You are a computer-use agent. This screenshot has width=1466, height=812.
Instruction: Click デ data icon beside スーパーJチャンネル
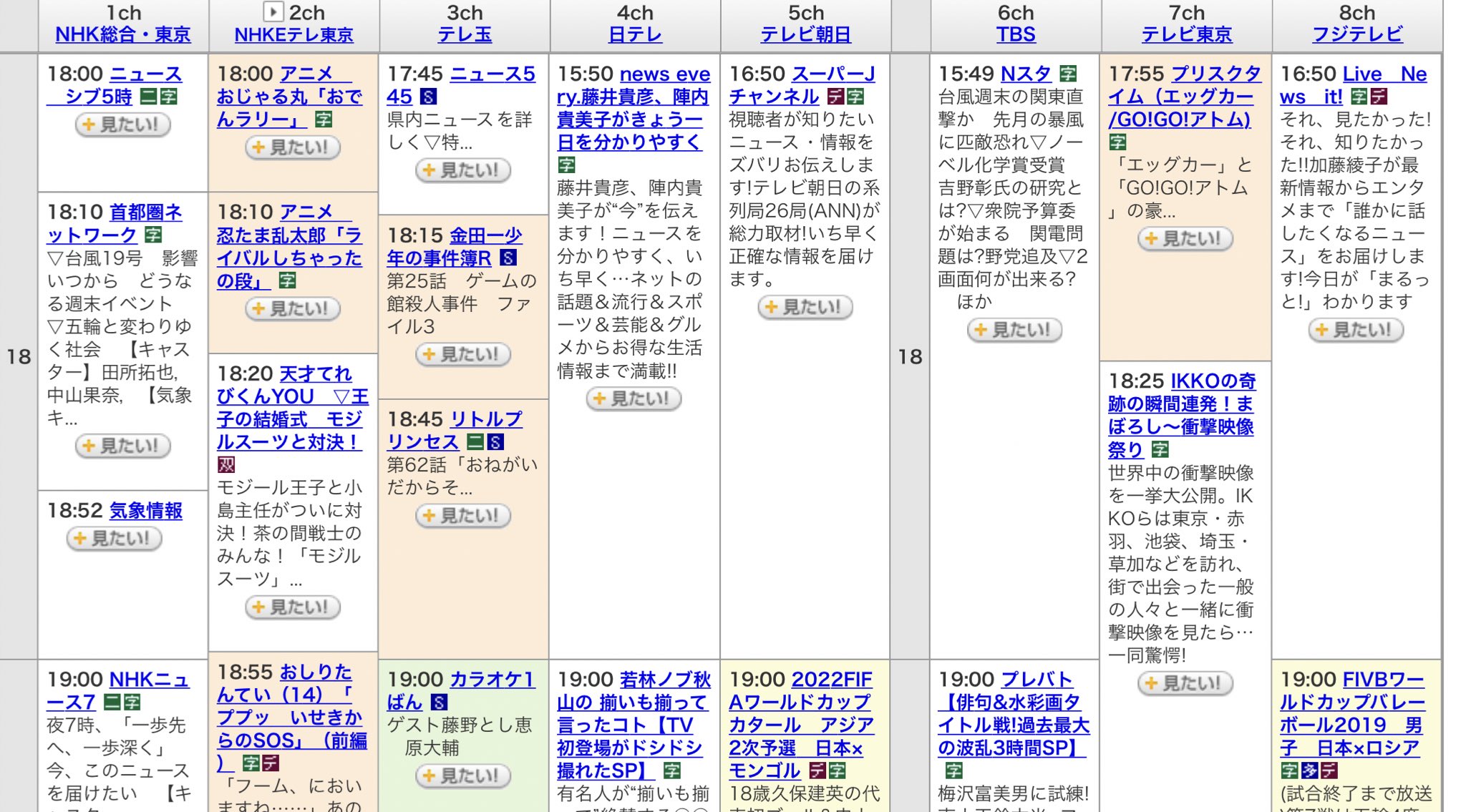pos(835,97)
